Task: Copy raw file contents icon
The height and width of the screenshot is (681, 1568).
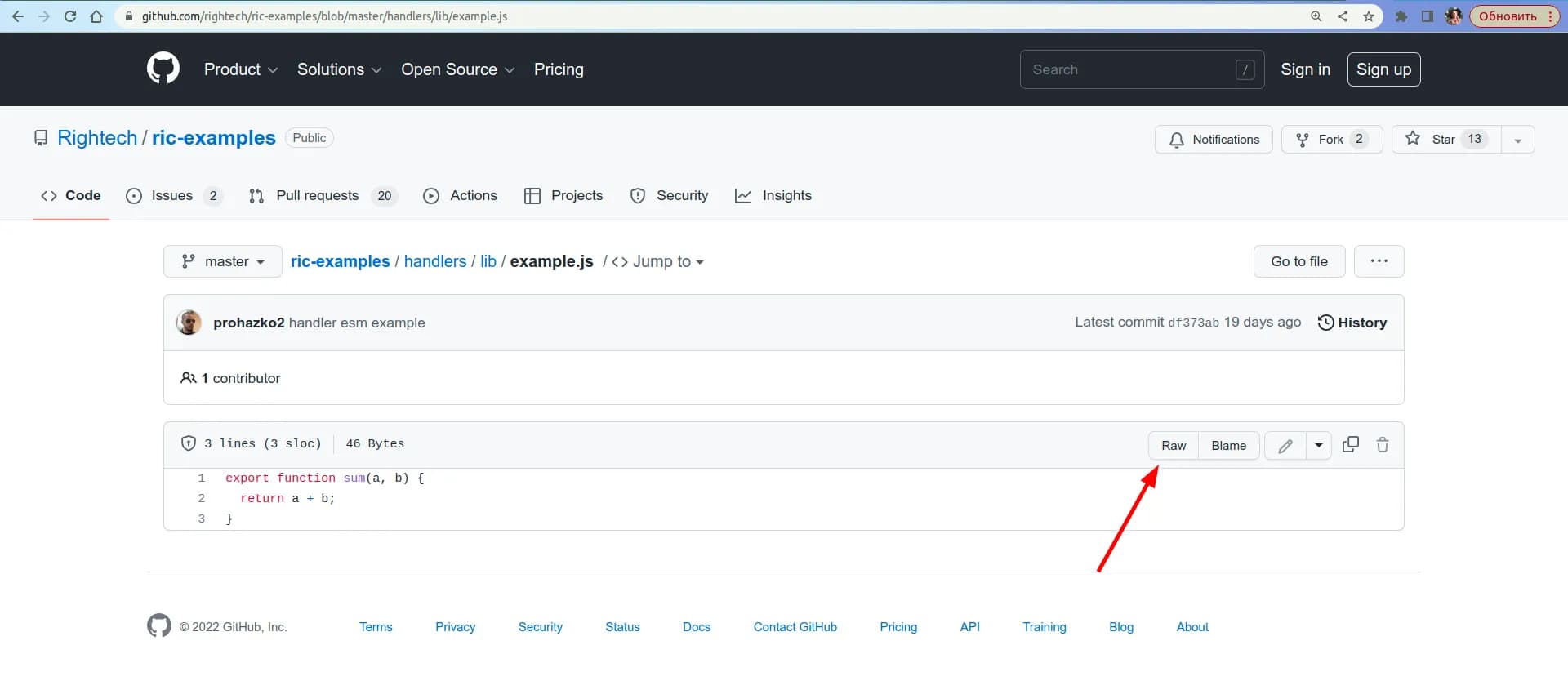Action: (1351, 445)
